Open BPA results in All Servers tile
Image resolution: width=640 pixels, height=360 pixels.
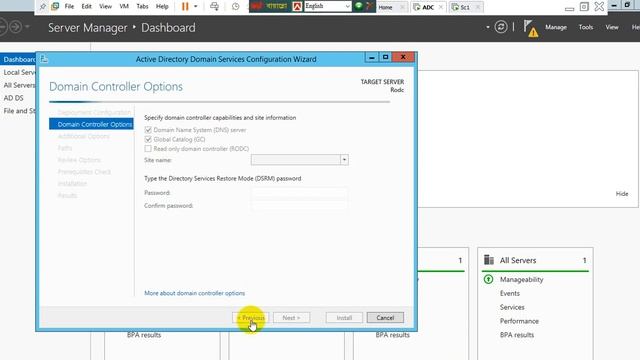(x=517, y=335)
